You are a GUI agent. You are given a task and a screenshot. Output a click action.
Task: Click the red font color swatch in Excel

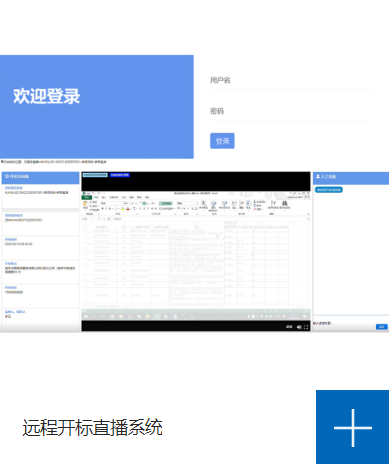pyautogui.click(x=128, y=209)
